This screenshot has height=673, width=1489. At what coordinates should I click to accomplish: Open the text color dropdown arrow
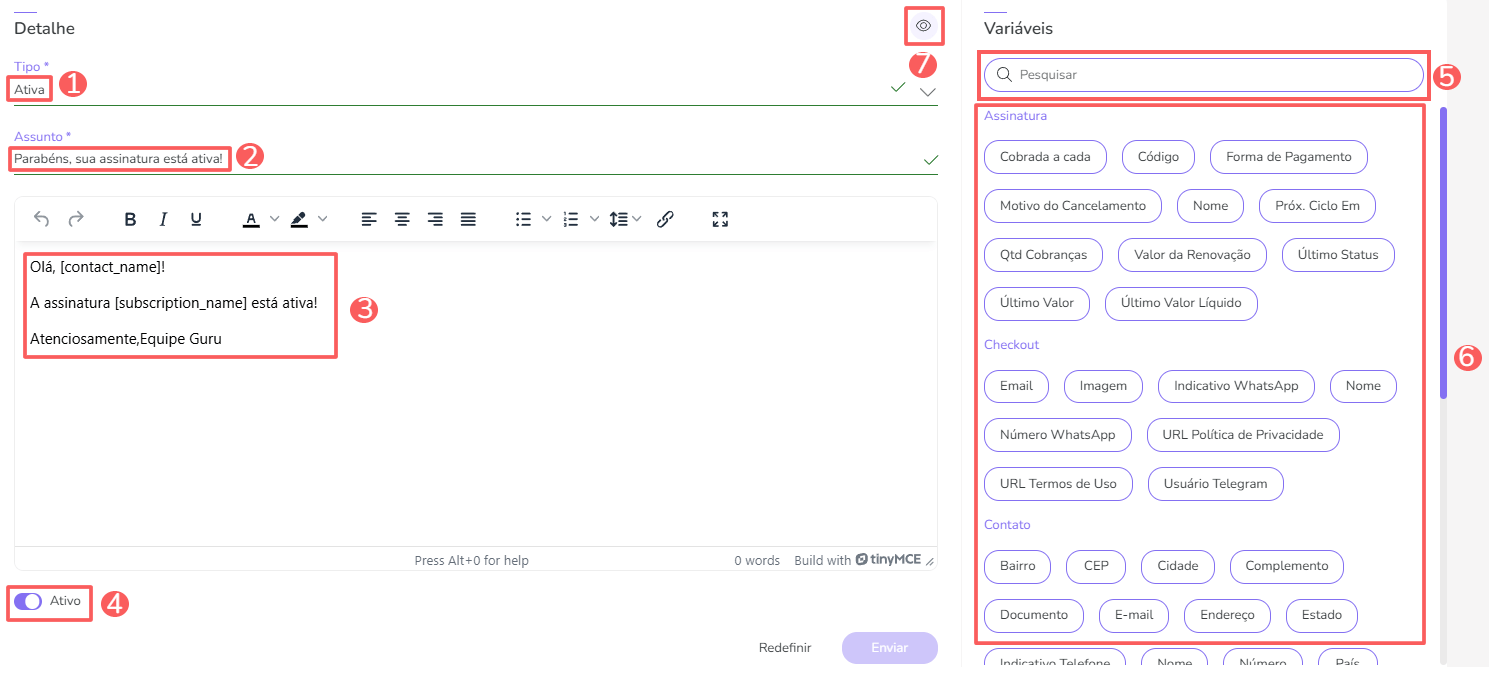tap(275, 219)
